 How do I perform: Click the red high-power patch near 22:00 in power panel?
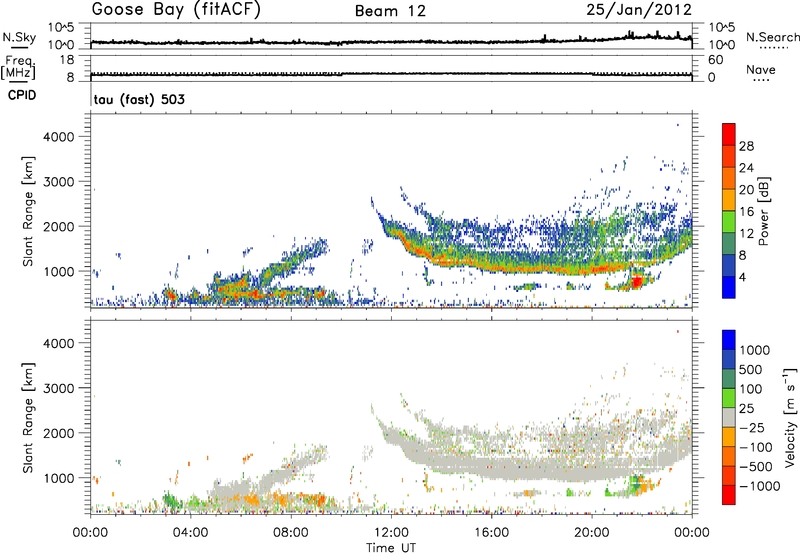coord(637,282)
